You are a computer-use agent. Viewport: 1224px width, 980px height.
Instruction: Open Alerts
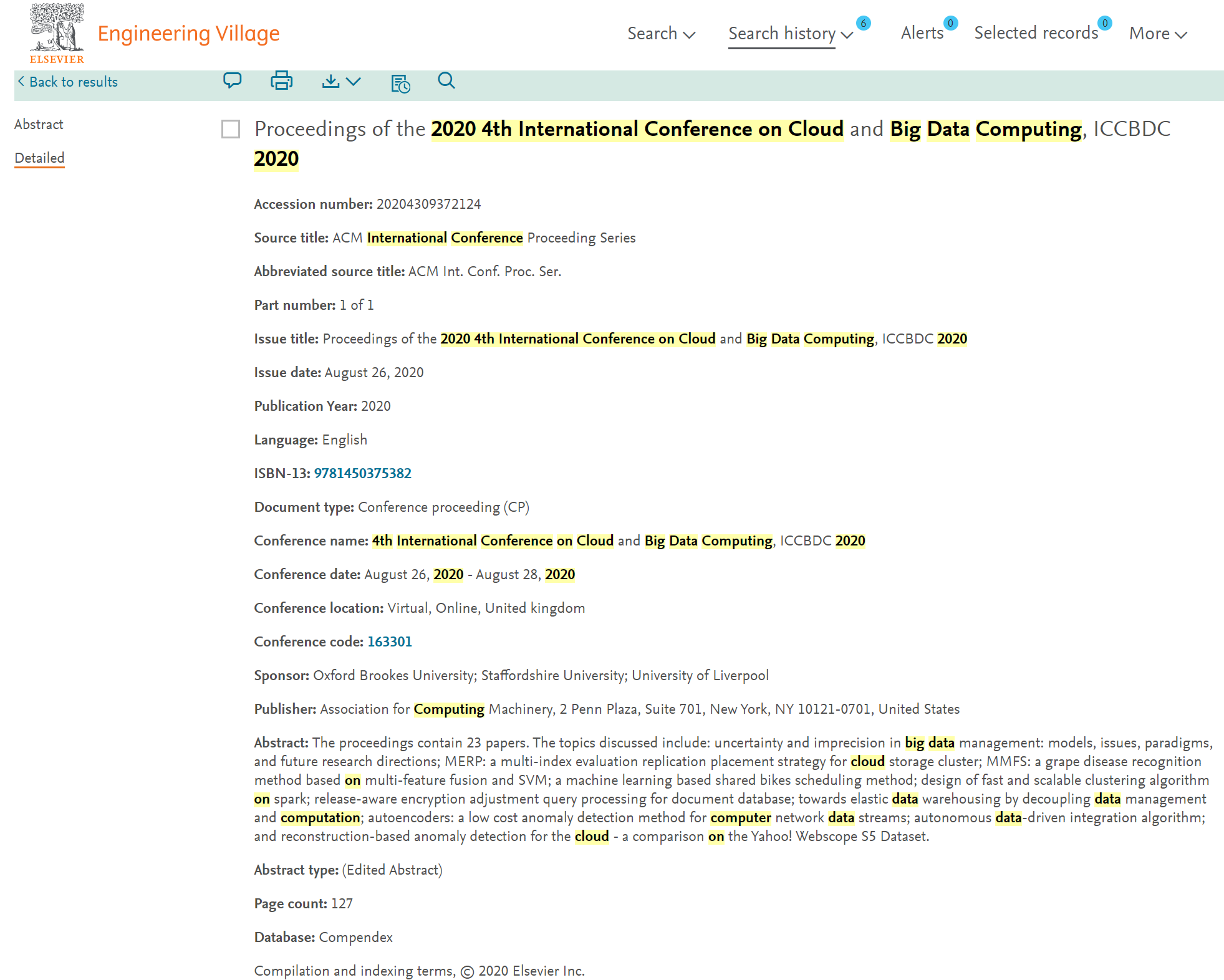tap(922, 33)
